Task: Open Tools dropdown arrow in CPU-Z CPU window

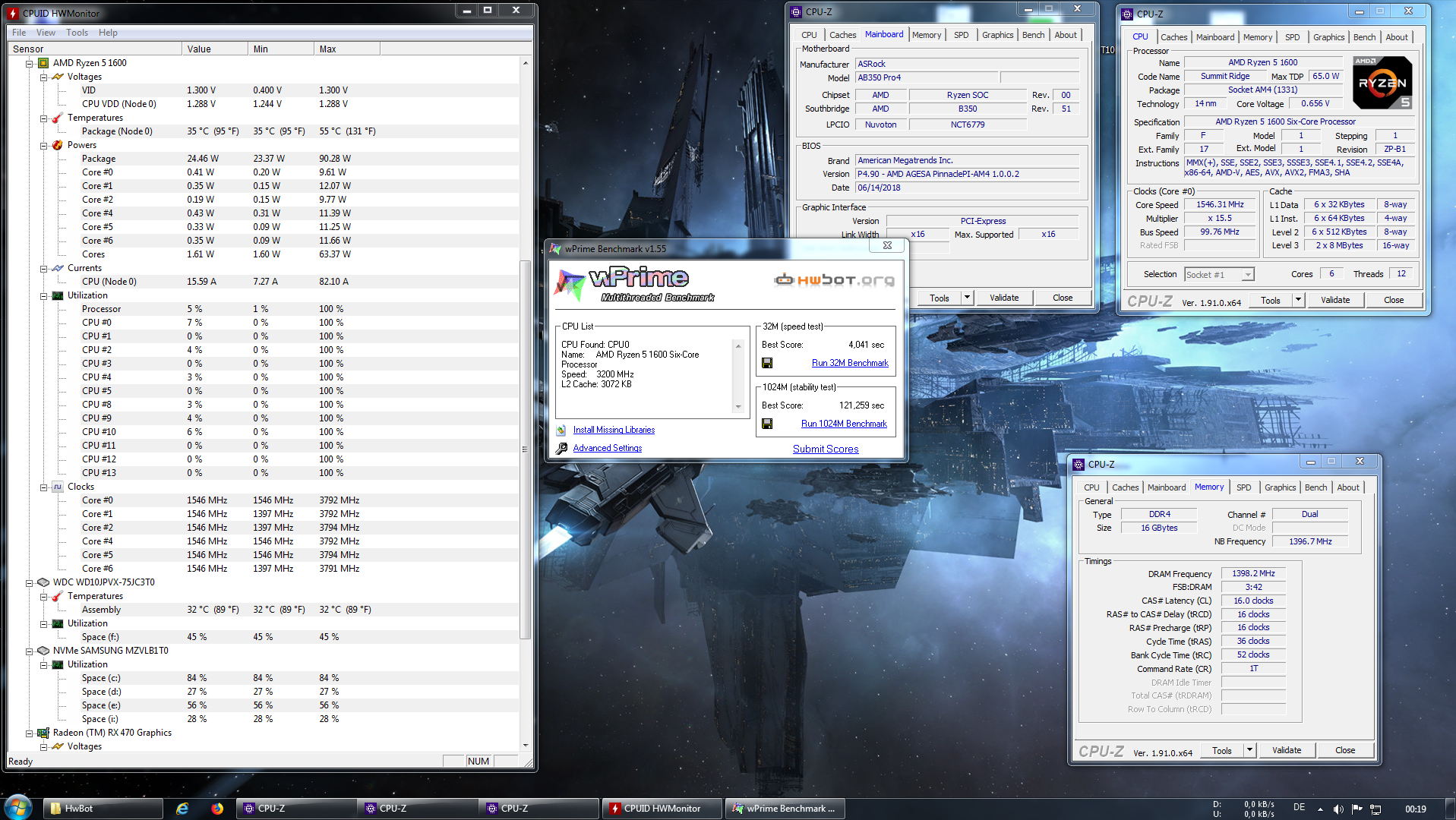Action: [1298, 300]
